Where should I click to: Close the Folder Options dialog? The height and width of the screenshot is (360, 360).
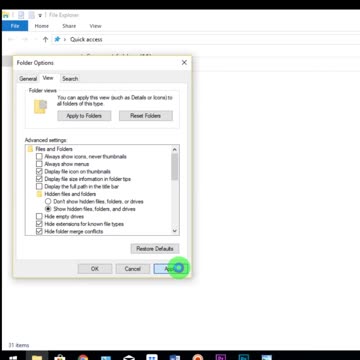coord(184,62)
